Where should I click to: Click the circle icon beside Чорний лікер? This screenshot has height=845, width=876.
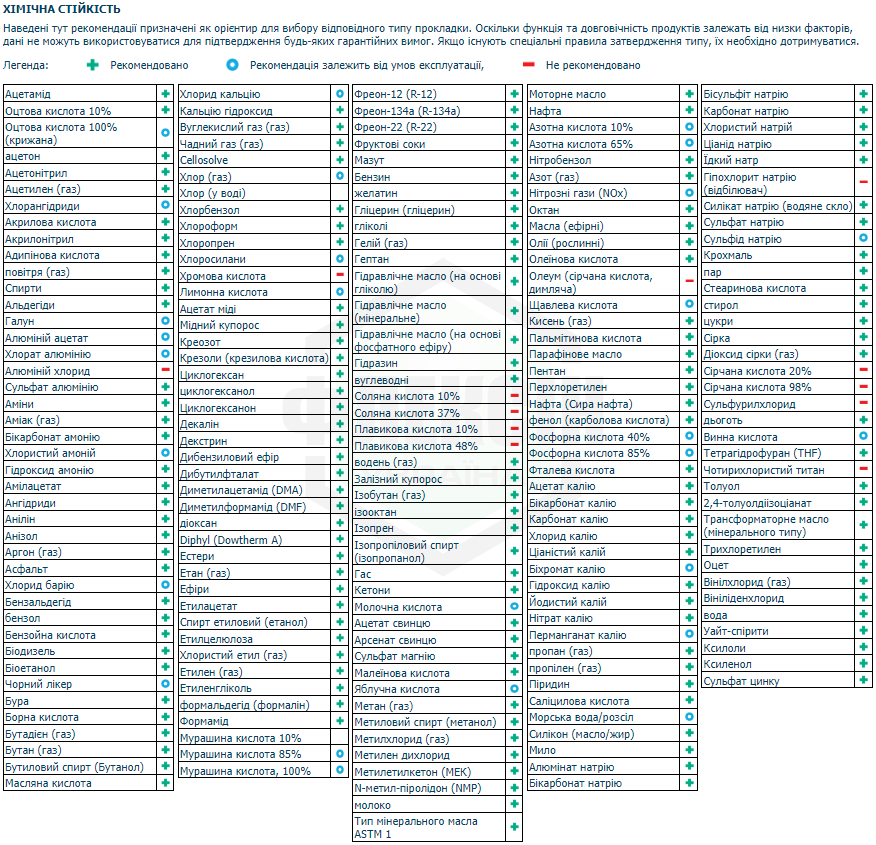pos(165,684)
